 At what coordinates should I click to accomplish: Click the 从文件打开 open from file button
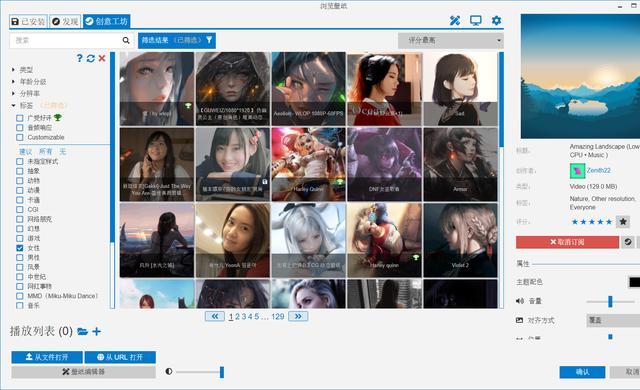[x=47, y=357]
